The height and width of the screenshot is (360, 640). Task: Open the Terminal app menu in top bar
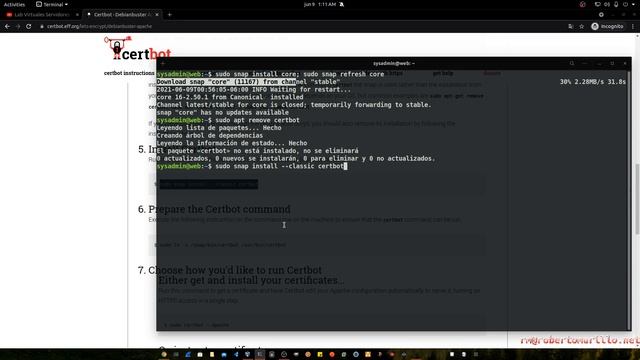52,4
